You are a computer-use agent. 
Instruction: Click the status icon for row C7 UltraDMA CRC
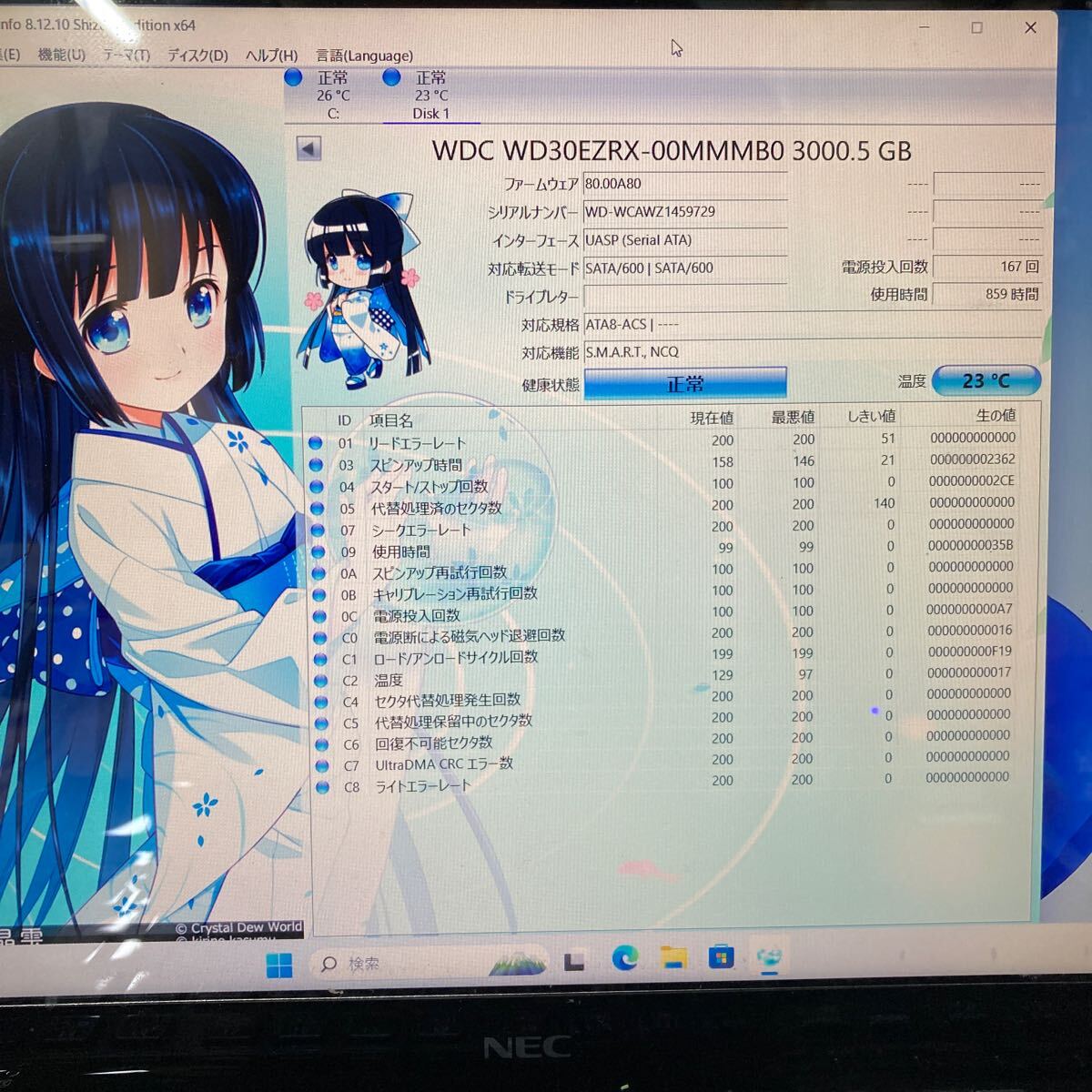click(321, 766)
